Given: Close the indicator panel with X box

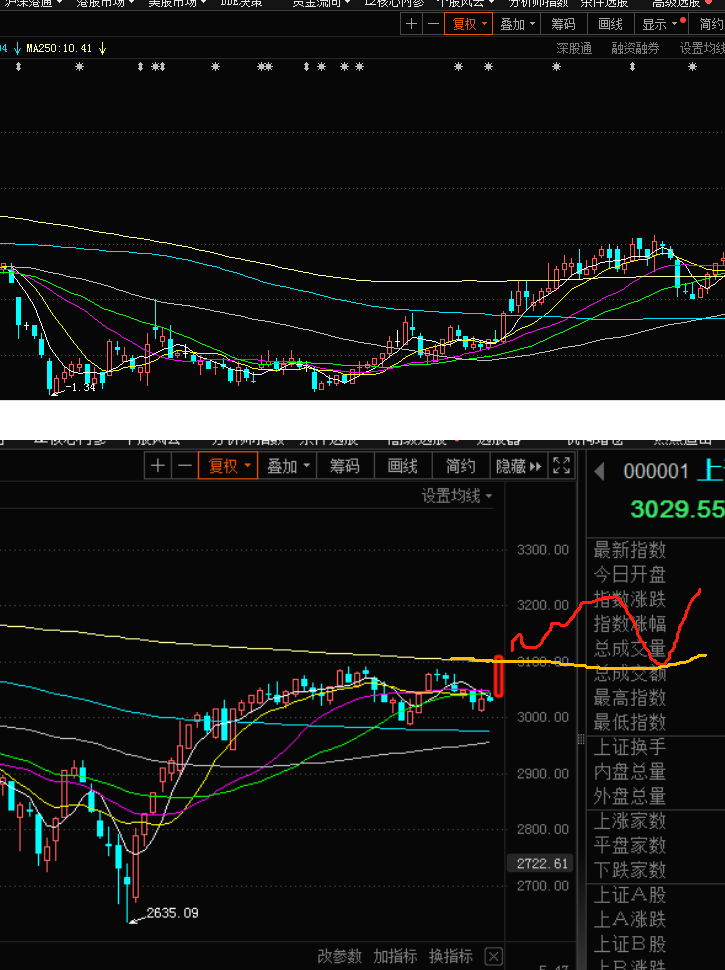Looking at the screenshot, I should (x=494, y=956).
